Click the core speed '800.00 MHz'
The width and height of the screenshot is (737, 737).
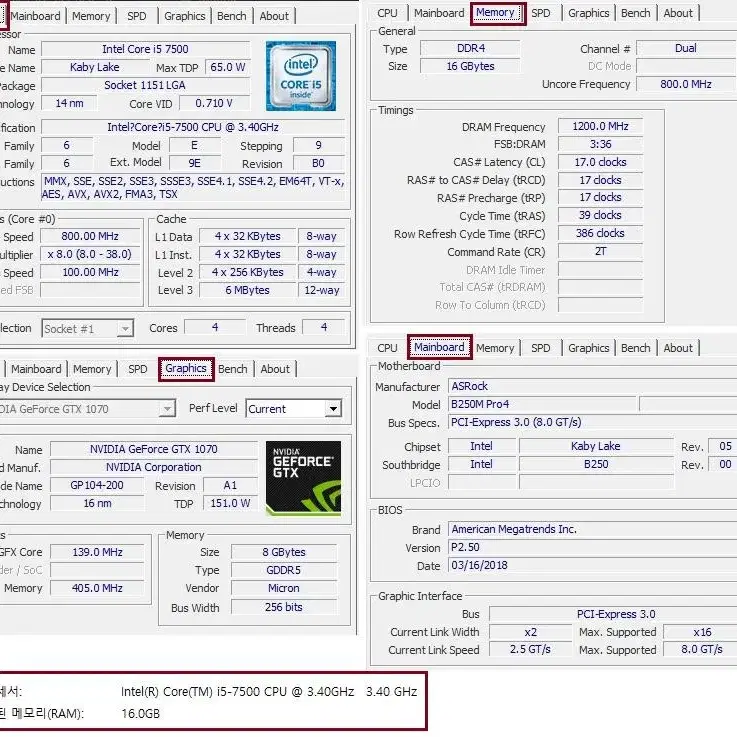90,236
